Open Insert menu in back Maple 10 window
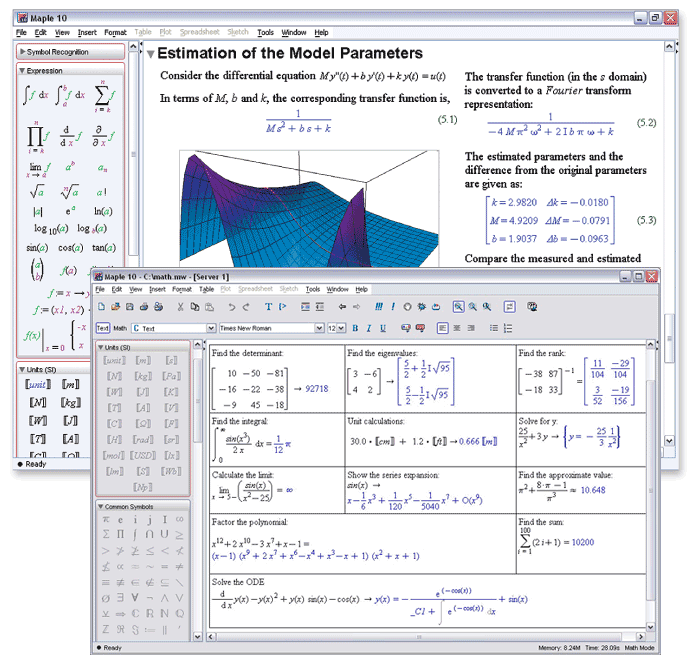This screenshot has width=700, height=671. [x=87, y=32]
